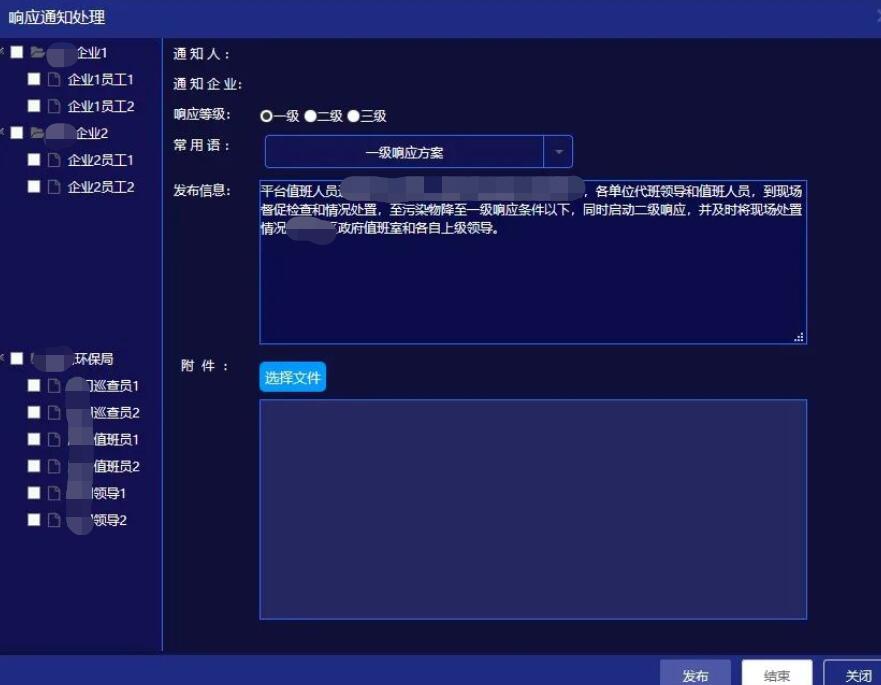Click the 结束 button

(x=775, y=675)
